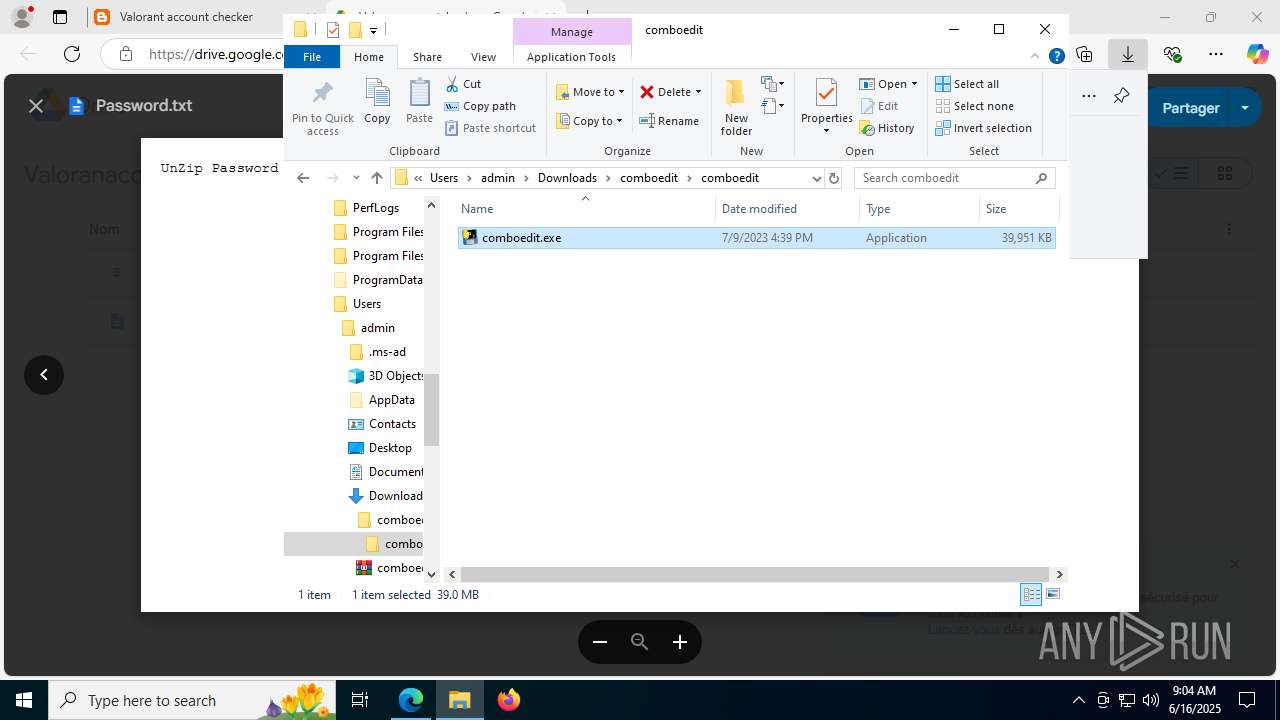Image resolution: width=1280 pixels, height=720 pixels.
Task: Expand the Open dropdown arrow in the ribbon
Action: coord(914,84)
